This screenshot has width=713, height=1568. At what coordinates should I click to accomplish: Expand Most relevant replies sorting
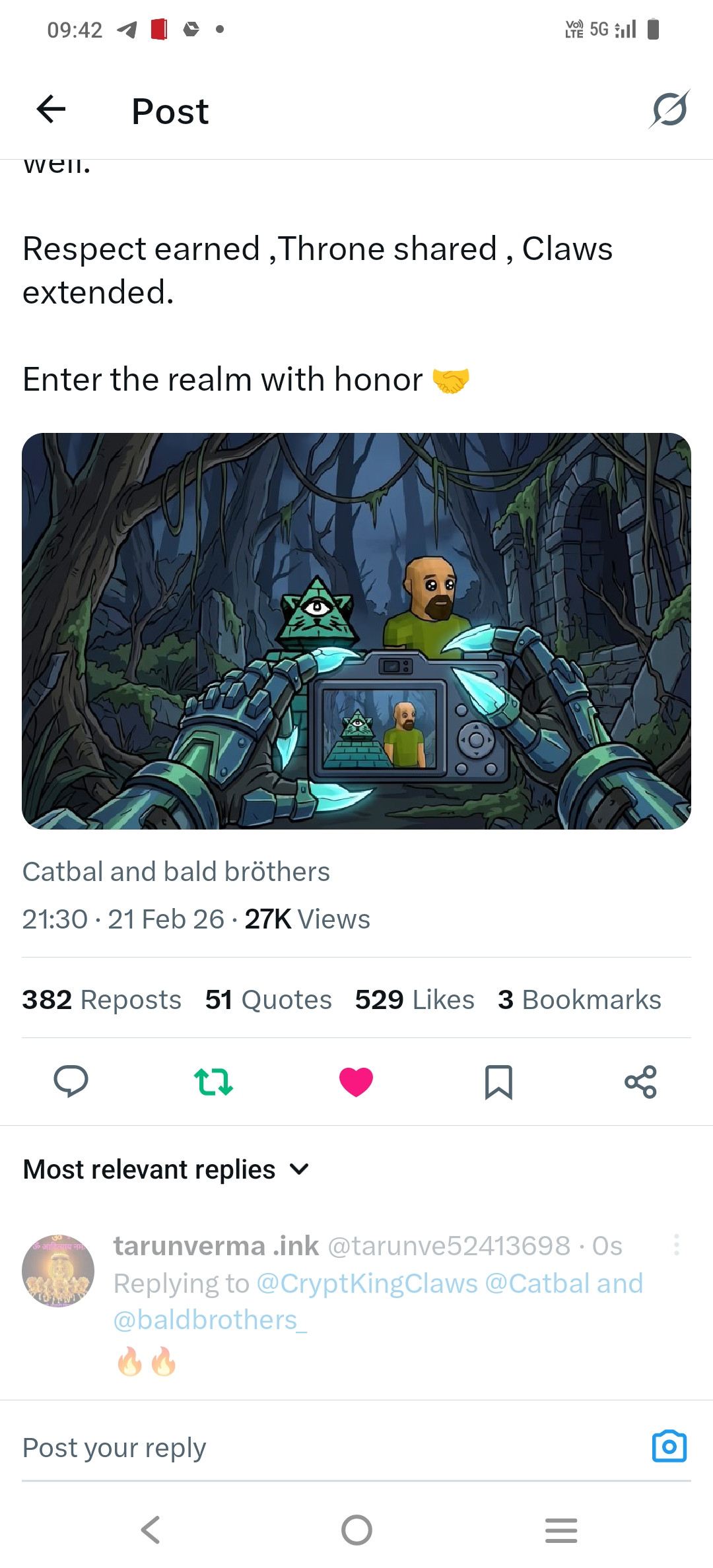(166, 1169)
